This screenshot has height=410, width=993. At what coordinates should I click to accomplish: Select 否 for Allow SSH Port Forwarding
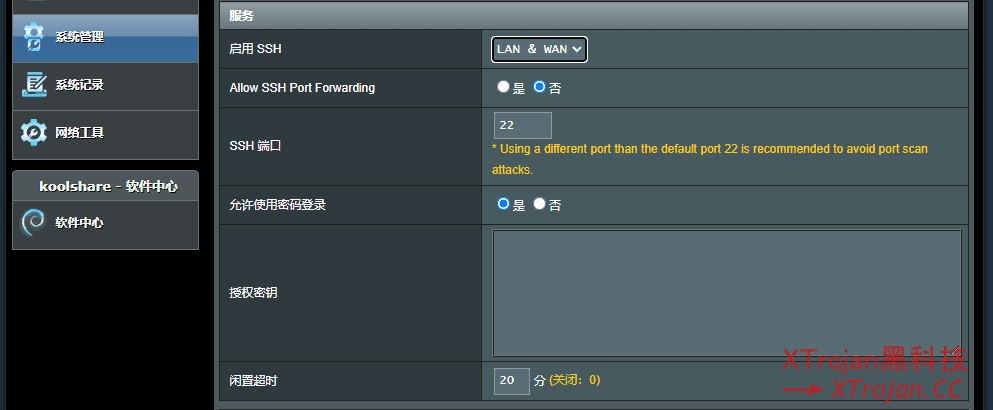pyautogui.click(x=540, y=88)
